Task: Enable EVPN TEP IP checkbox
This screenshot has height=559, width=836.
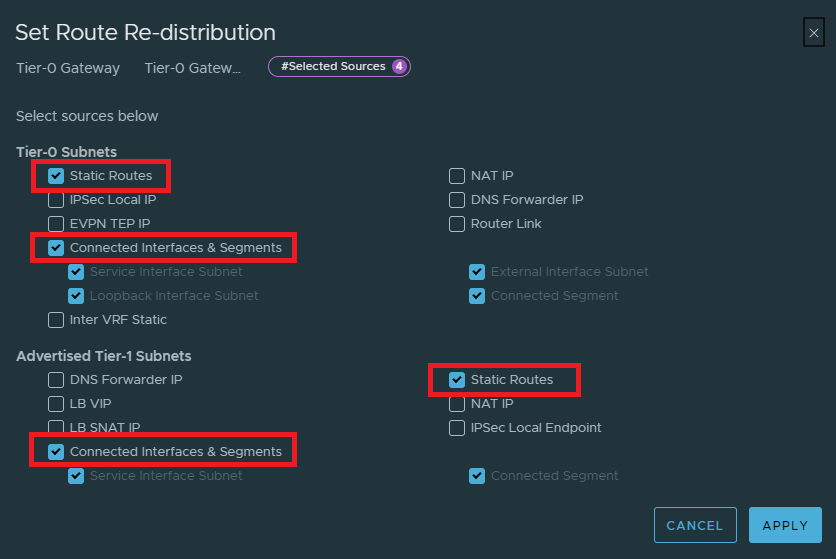Action: click(x=56, y=224)
